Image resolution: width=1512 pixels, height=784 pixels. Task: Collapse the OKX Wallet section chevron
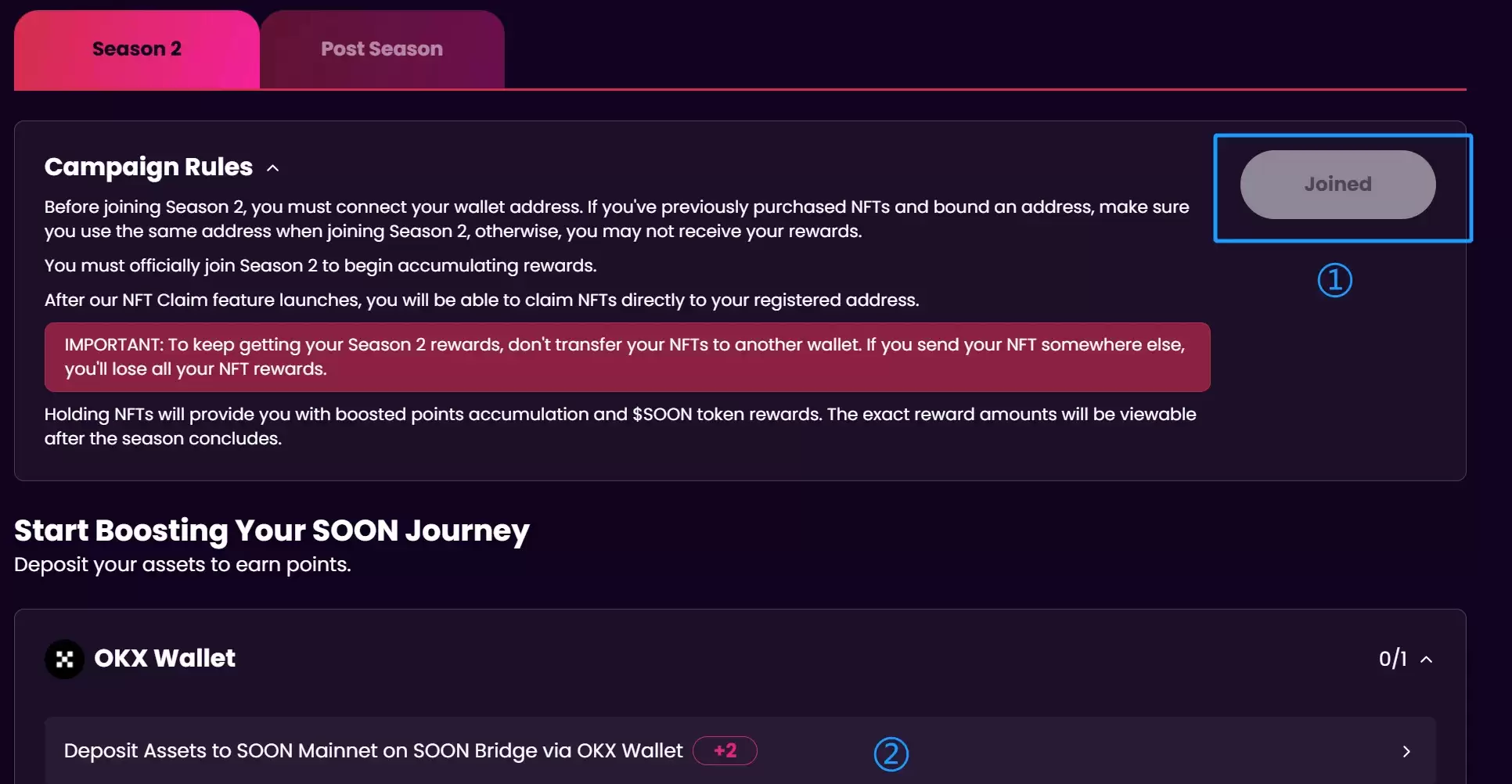pyautogui.click(x=1427, y=660)
